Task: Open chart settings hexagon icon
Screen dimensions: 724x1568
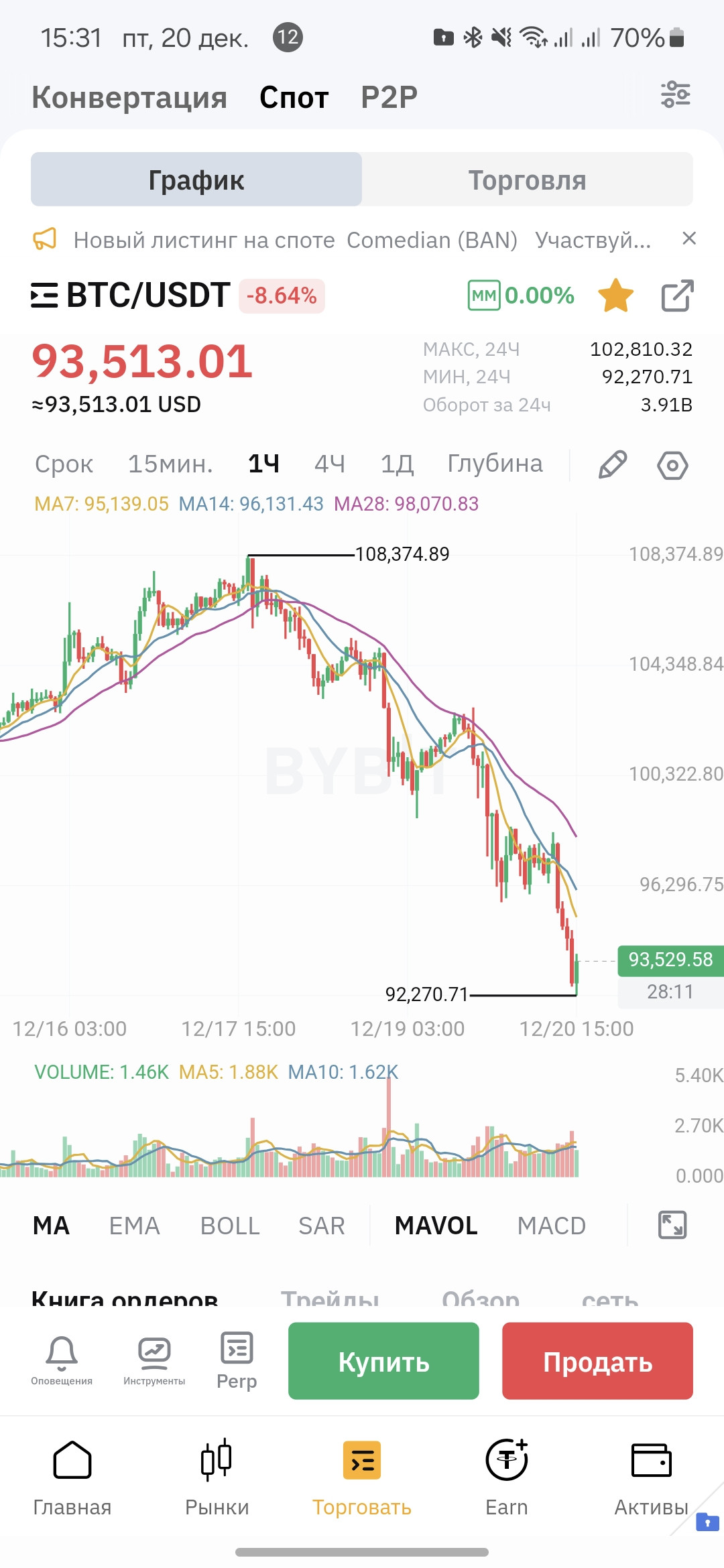Action: [672, 465]
